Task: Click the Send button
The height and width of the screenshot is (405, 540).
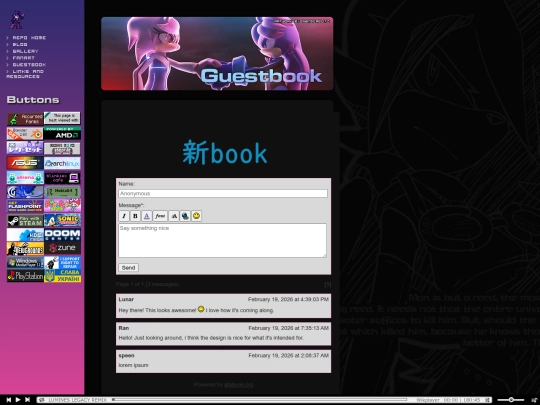Action: coord(128,268)
